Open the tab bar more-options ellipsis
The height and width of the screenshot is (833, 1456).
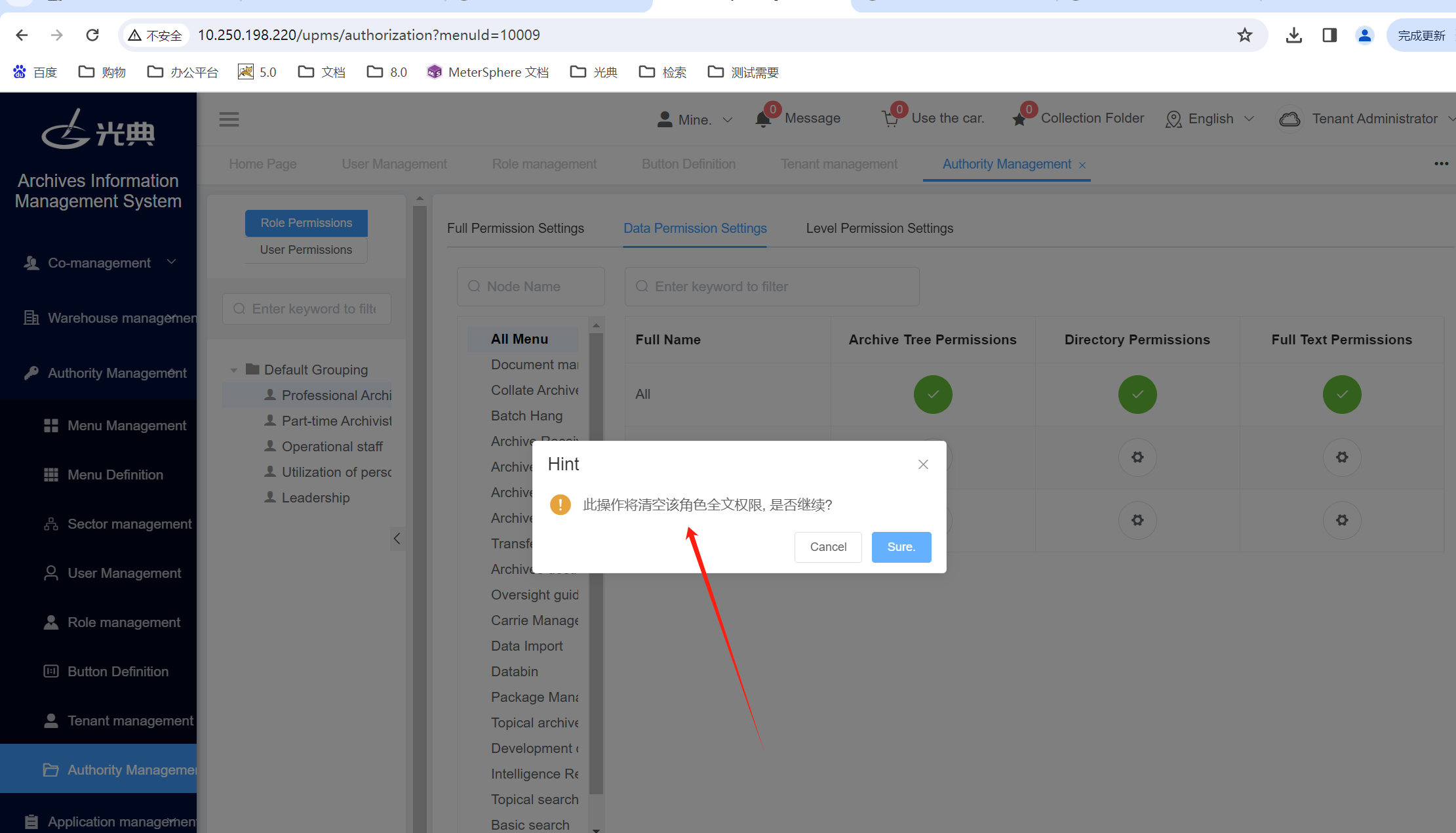pos(1441,163)
